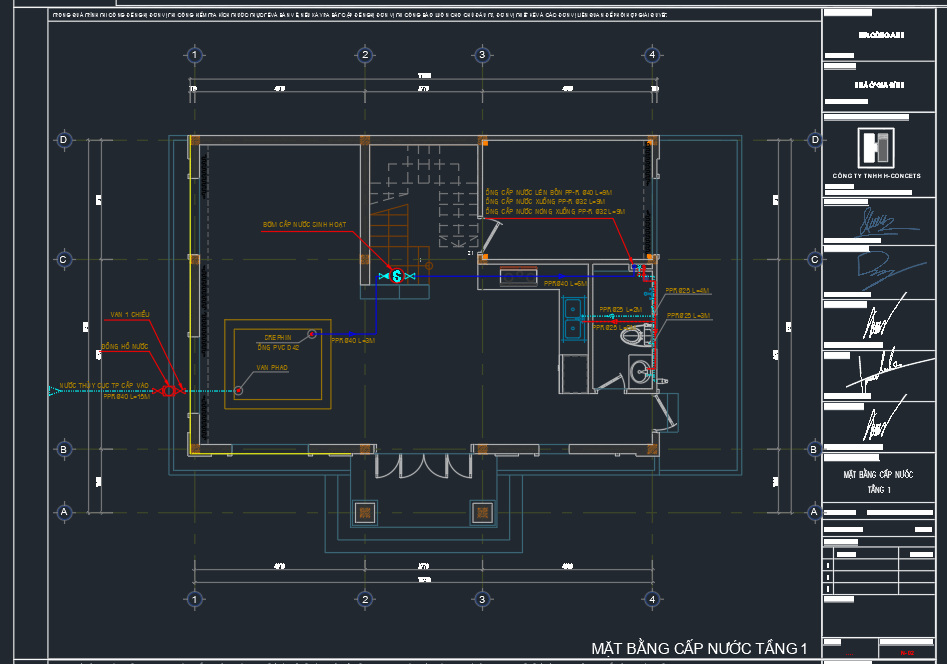Viewport: 947px width, 664px height.
Task: Select the "VAN 1 CHIỀU" annotation text
Action: 129,314
